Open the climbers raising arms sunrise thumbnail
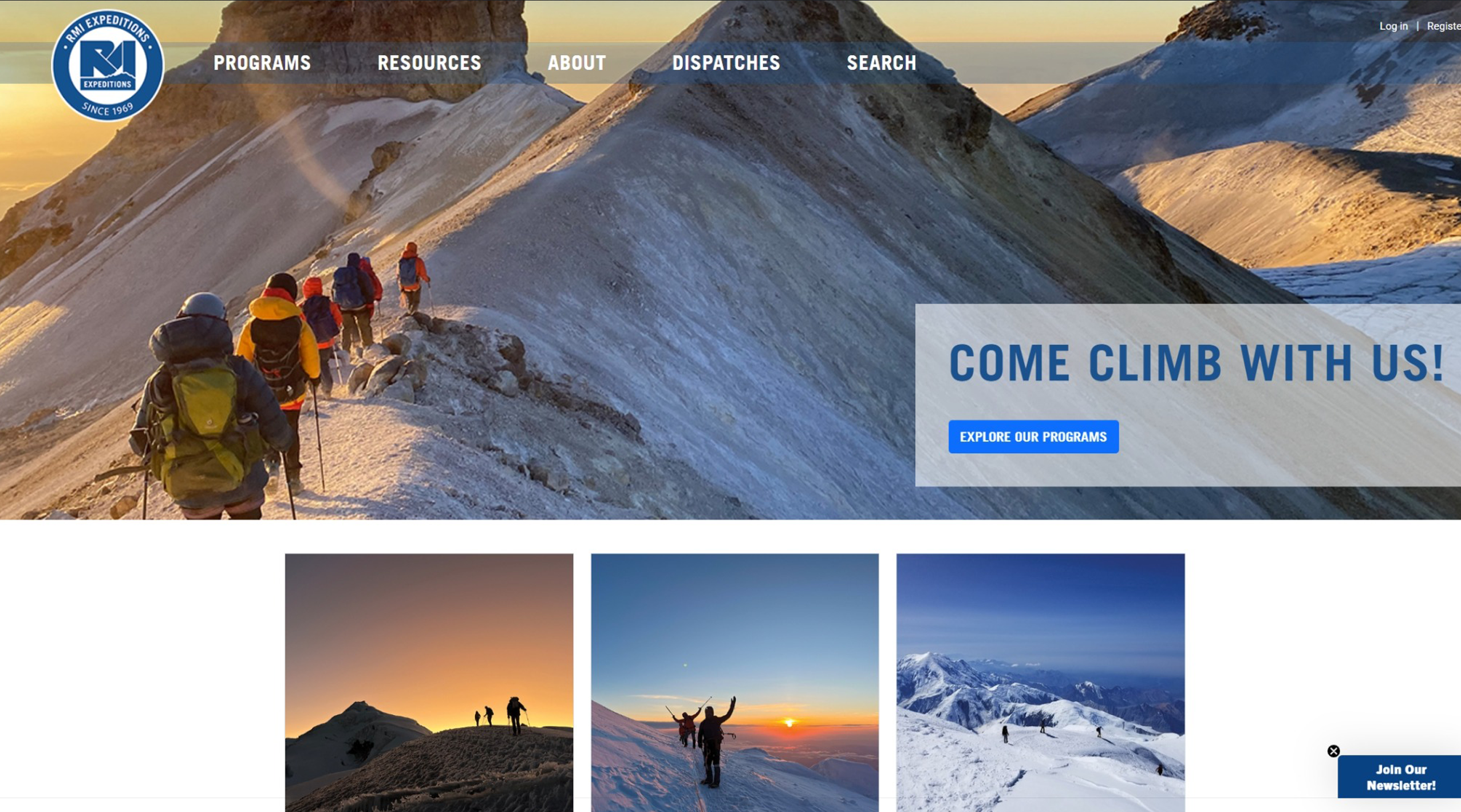This screenshot has height=812, width=1461. coord(735,682)
